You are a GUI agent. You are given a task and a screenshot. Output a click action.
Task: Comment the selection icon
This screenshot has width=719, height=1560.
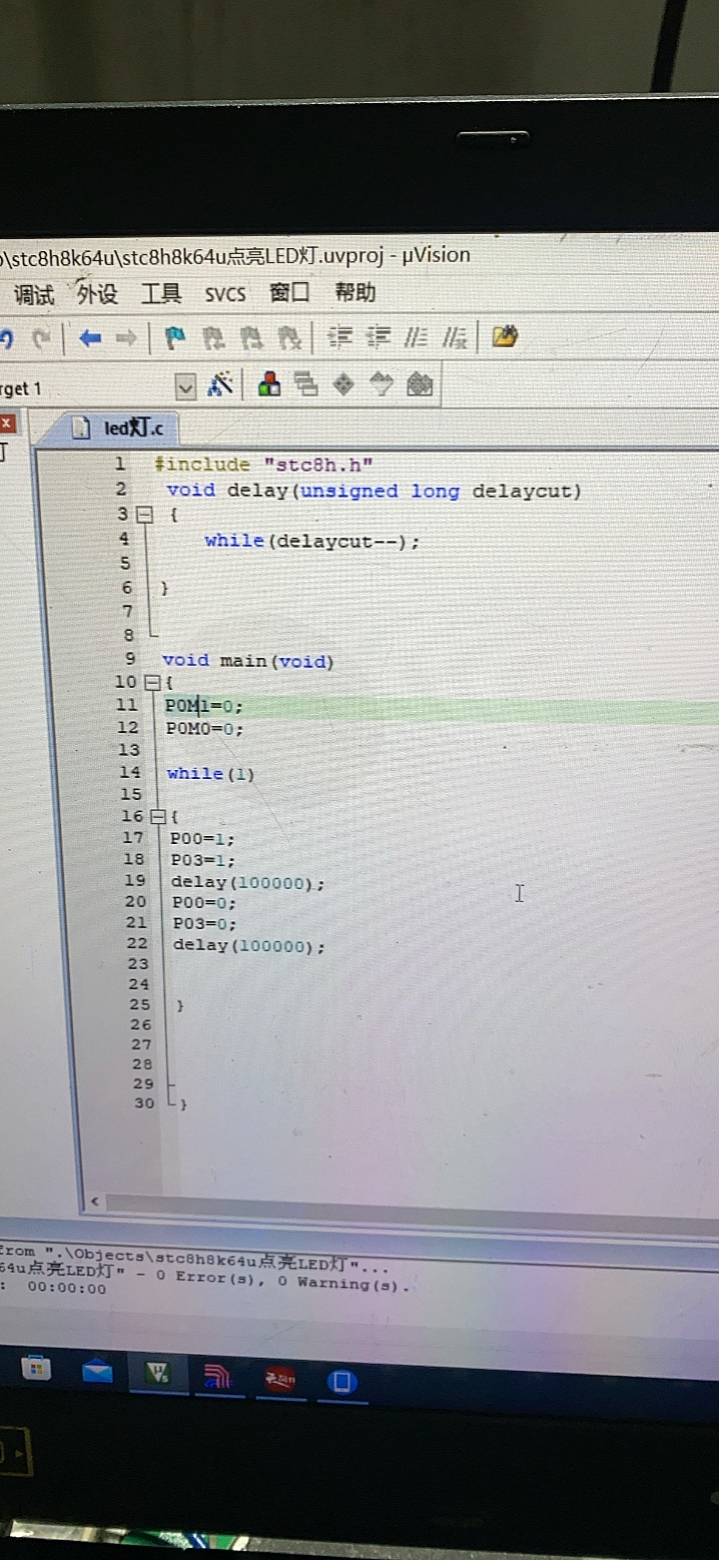click(416, 337)
